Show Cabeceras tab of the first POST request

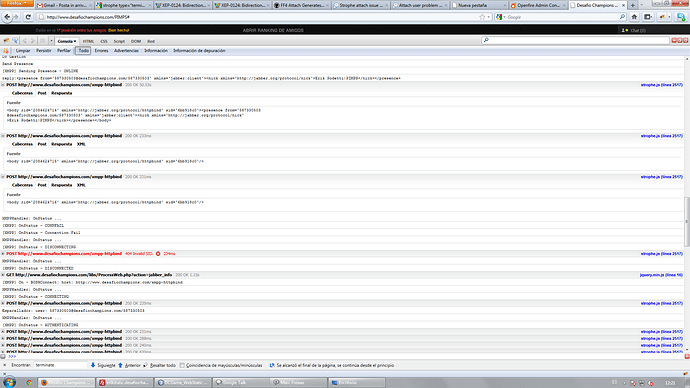(22, 93)
